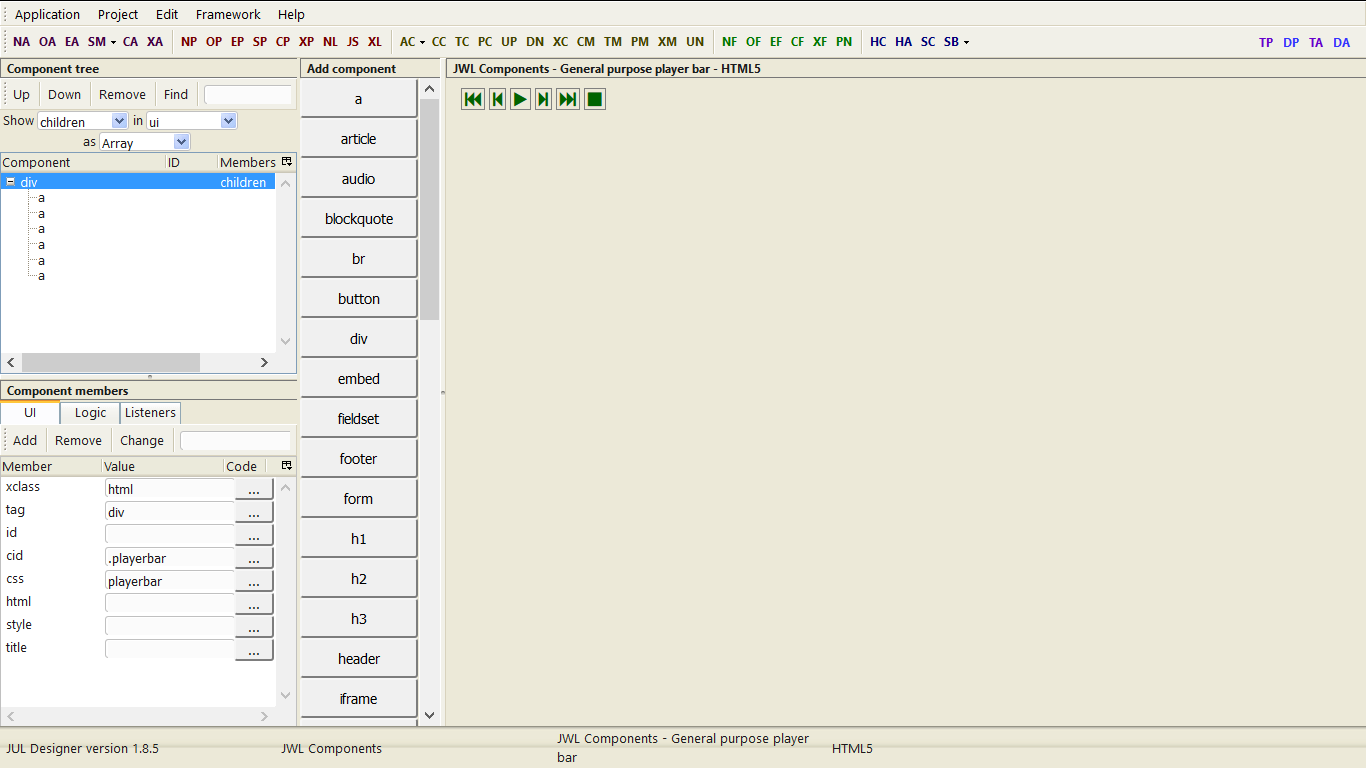Open the Show dropdown set to children
The height and width of the screenshot is (768, 1366).
coord(81,120)
